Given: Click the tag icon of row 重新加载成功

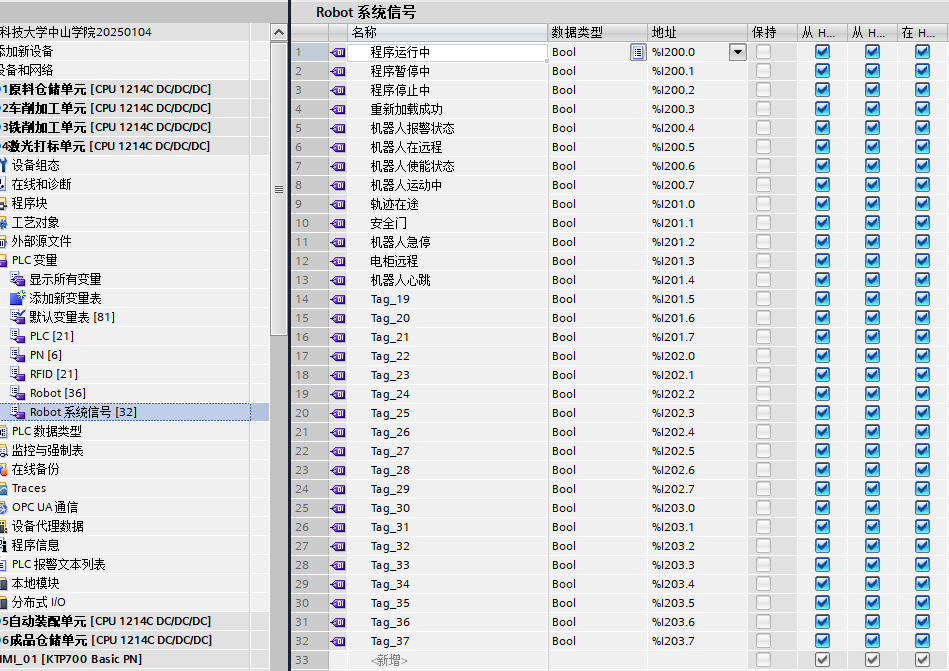Looking at the screenshot, I should (338, 110).
